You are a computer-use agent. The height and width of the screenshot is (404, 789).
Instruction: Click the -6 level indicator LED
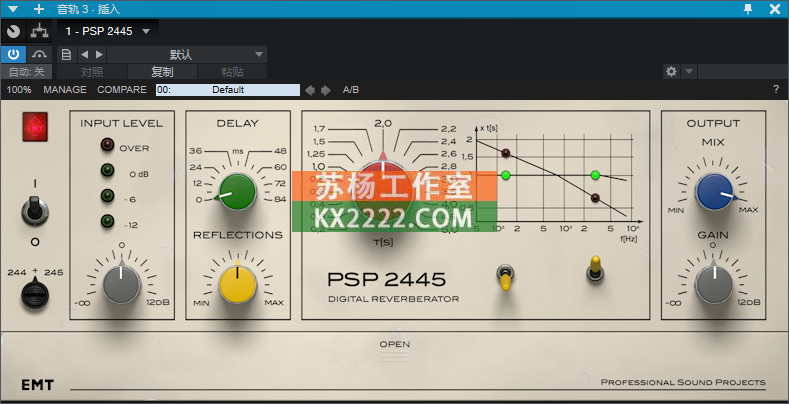point(107,196)
